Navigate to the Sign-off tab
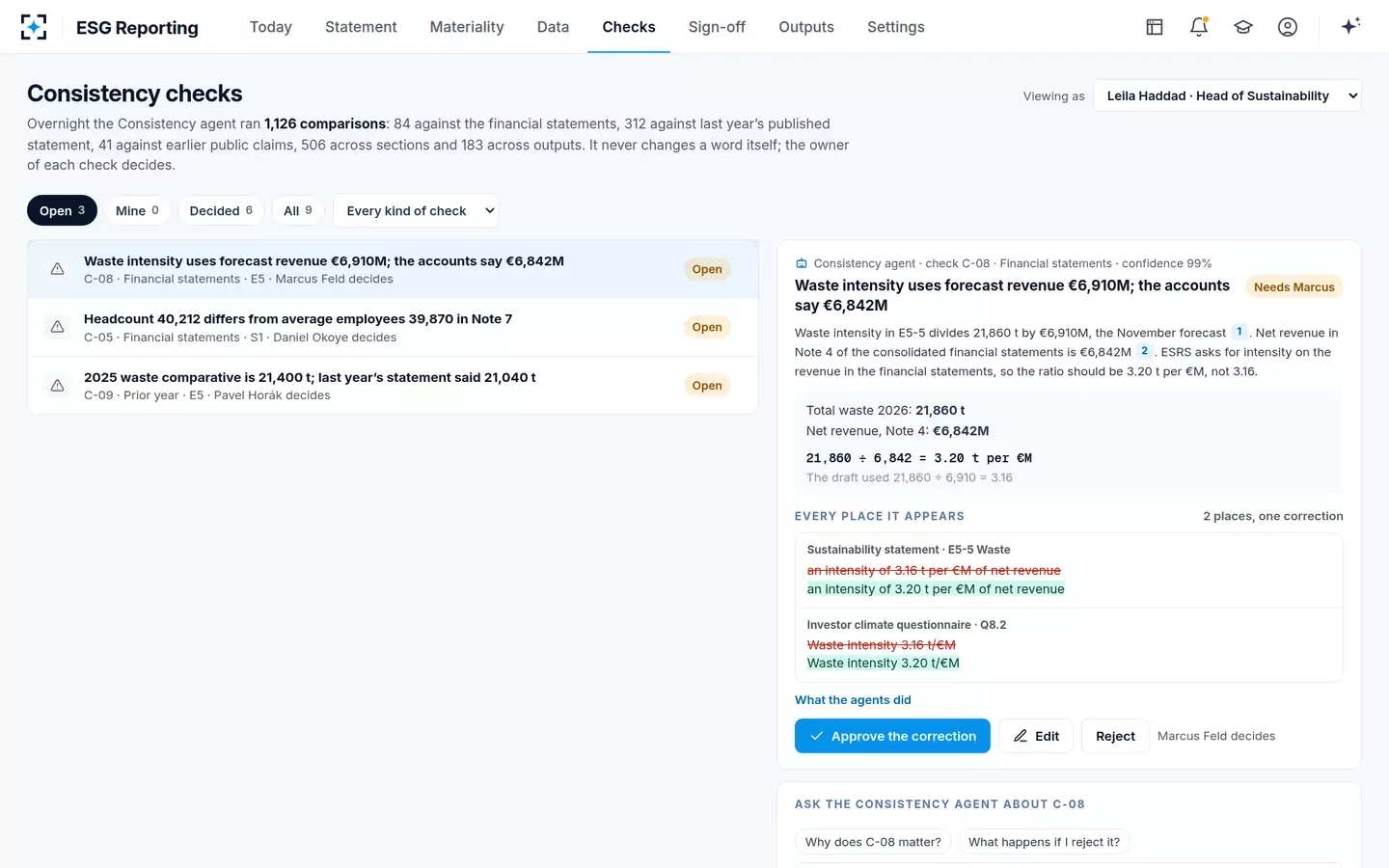This screenshot has height=868, width=1389. pos(717,27)
